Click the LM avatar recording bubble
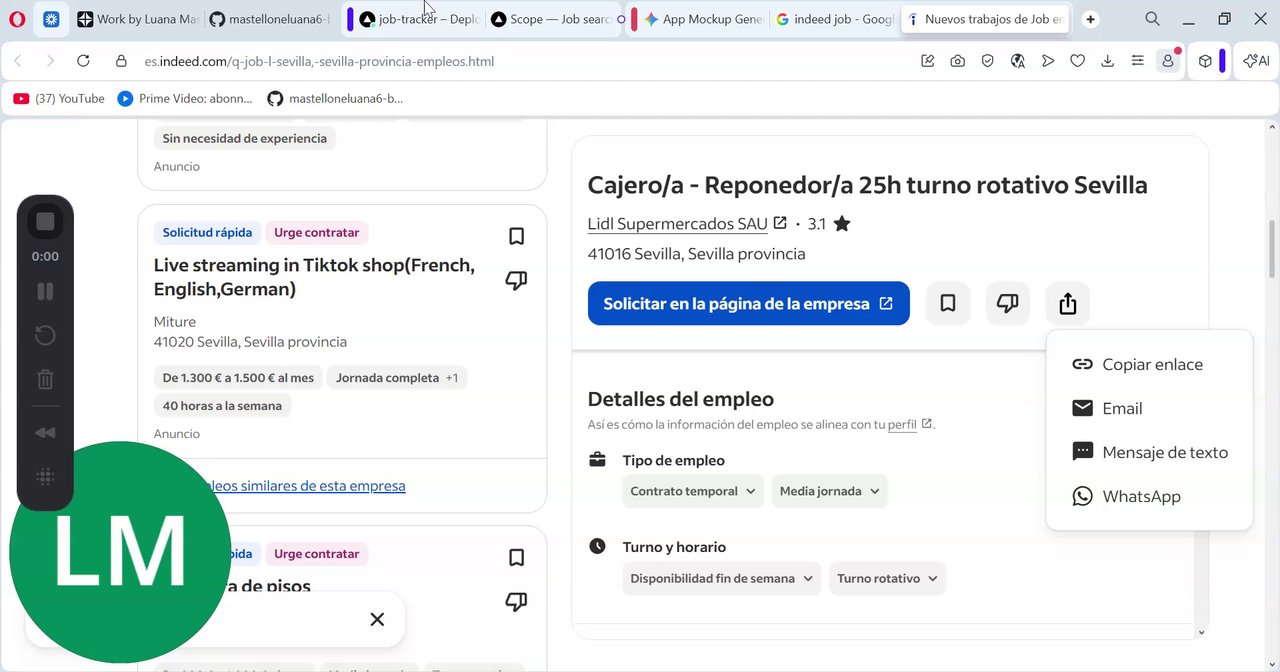Viewport: 1280px width, 672px height. tap(120, 551)
